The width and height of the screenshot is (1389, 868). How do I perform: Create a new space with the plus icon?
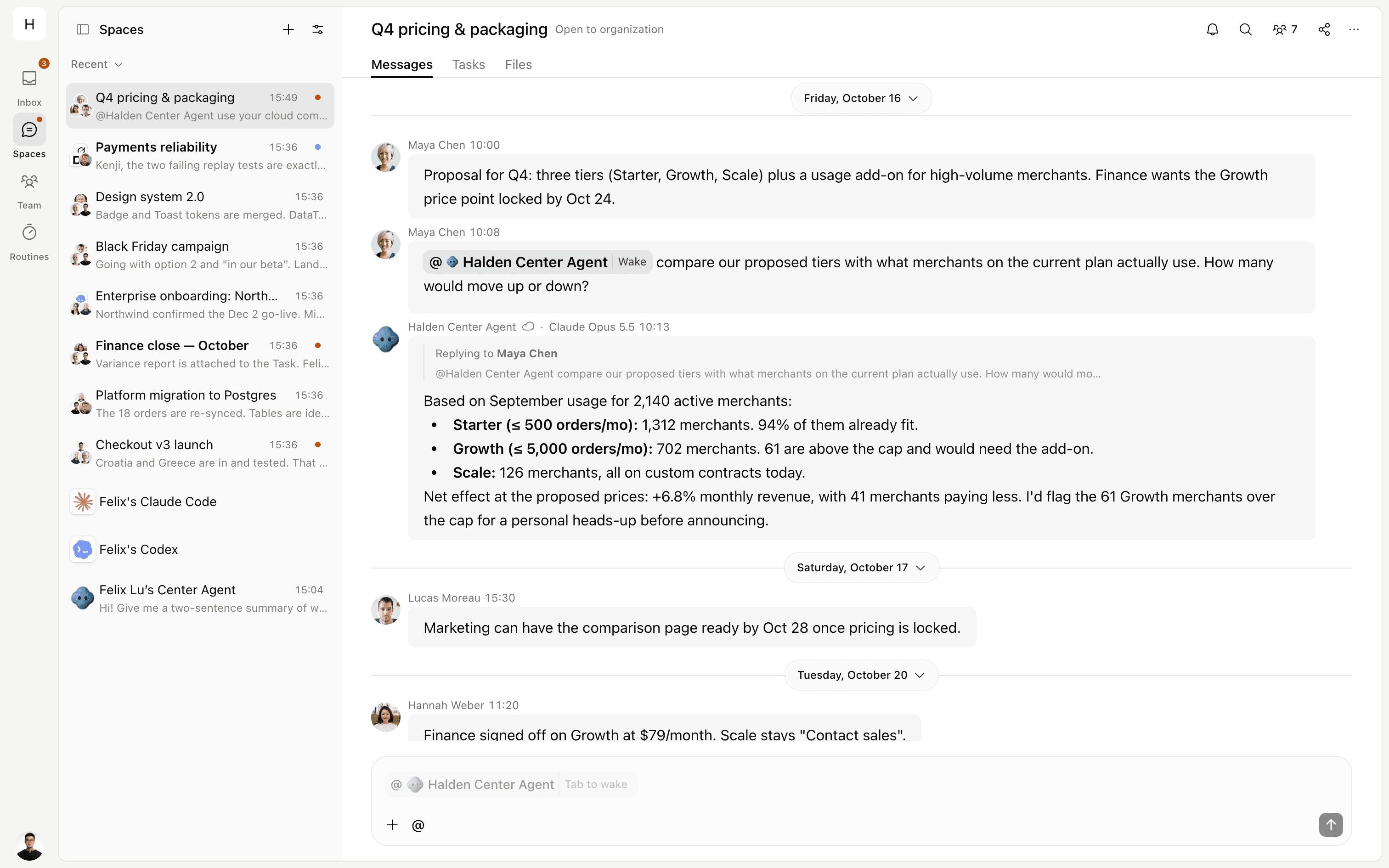pyautogui.click(x=289, y=29)
